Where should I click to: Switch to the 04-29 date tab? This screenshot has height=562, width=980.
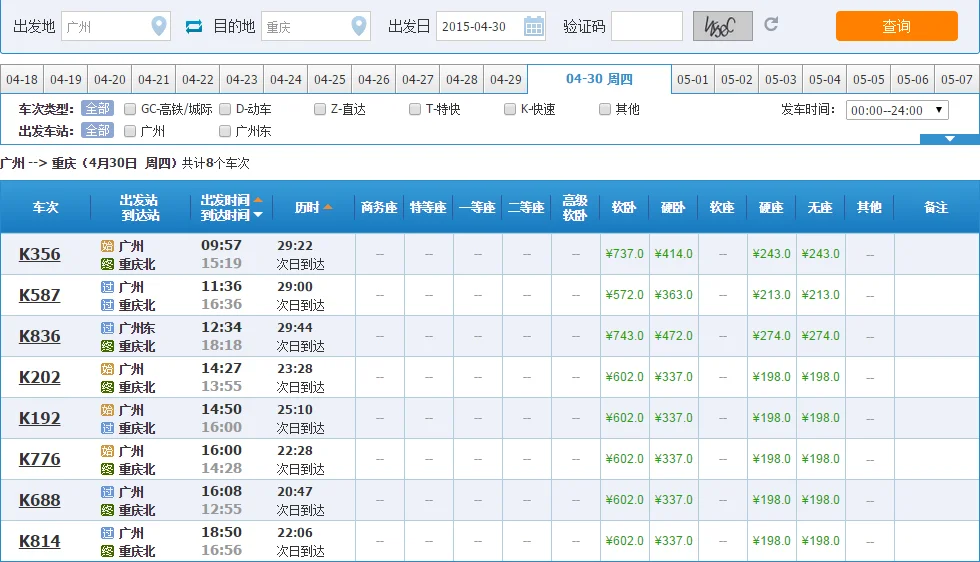(x=506, y=79)
